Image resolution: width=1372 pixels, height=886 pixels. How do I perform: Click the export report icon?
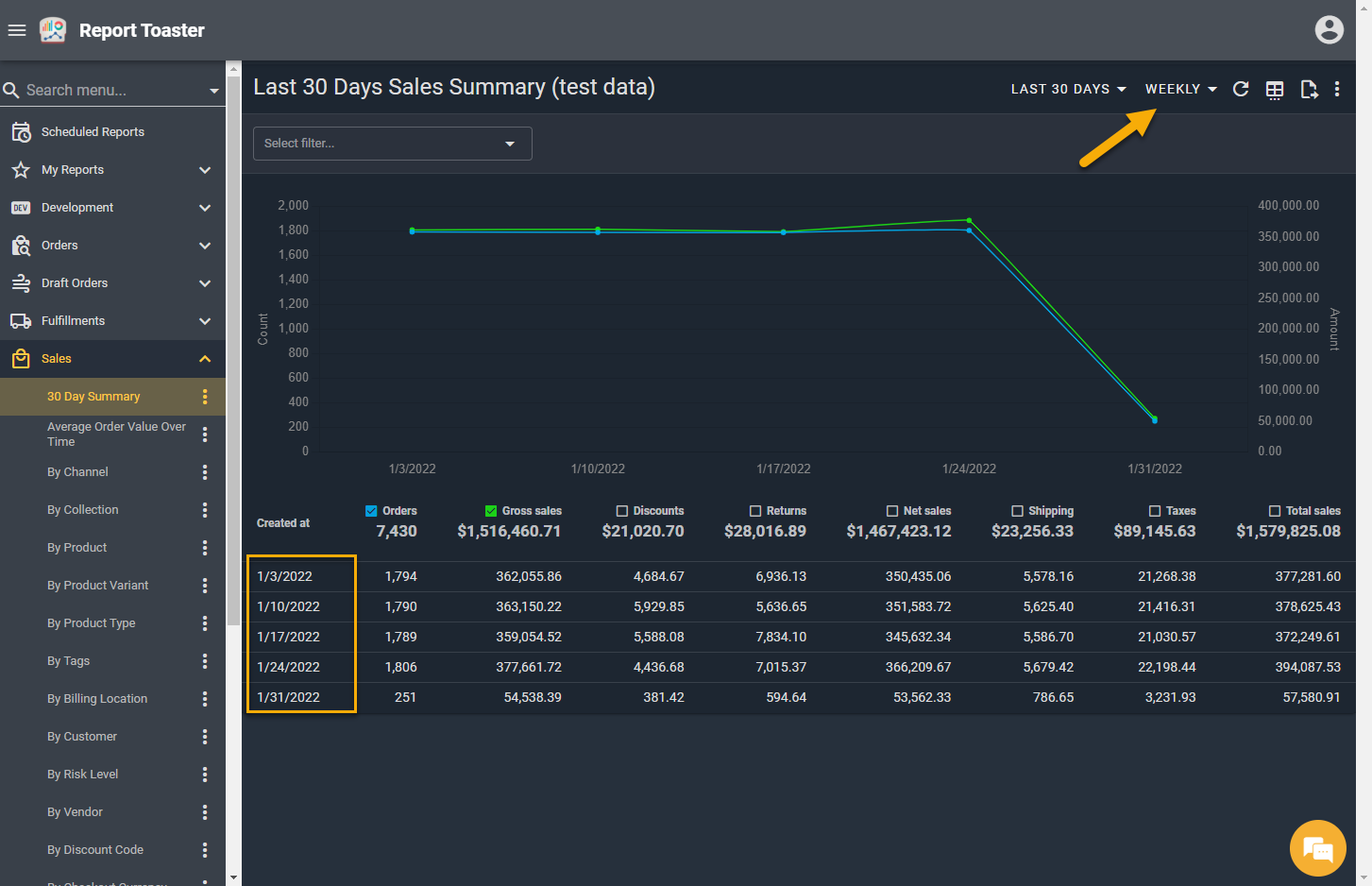pos(1309,90)
